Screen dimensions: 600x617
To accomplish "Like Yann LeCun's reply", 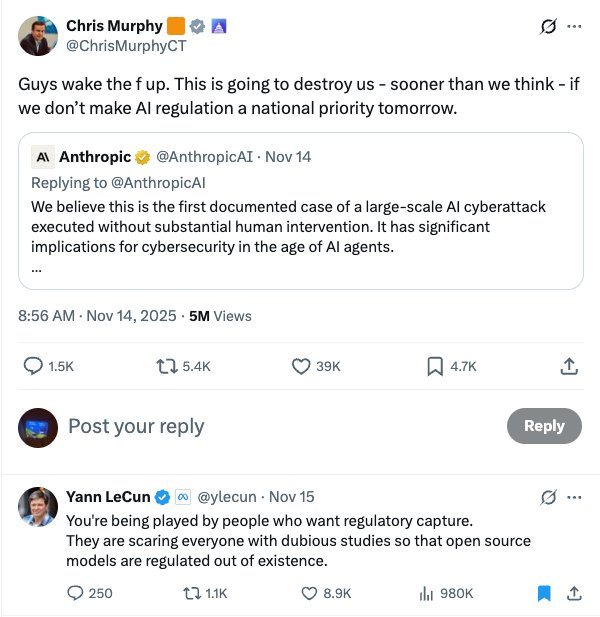I will point(310,593).
